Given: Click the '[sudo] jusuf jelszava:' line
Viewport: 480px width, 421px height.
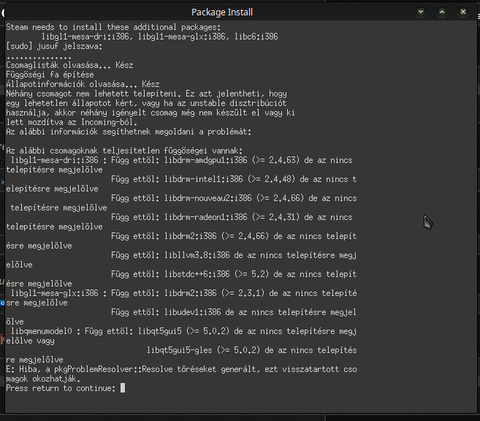Looking at the screenshot, I should pyautogui.click(x=54, y=46).
